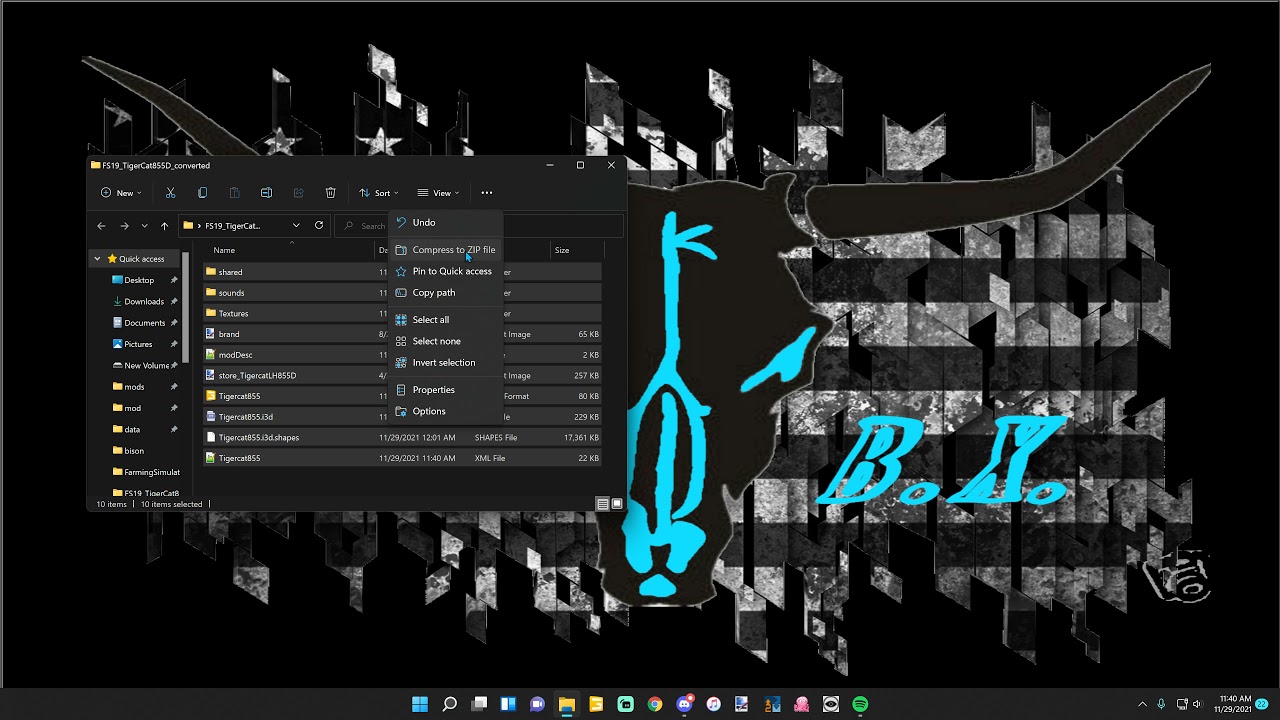Go up one folder level
1280x720 pixels.
pyautogui.click(x=164, y=226)
